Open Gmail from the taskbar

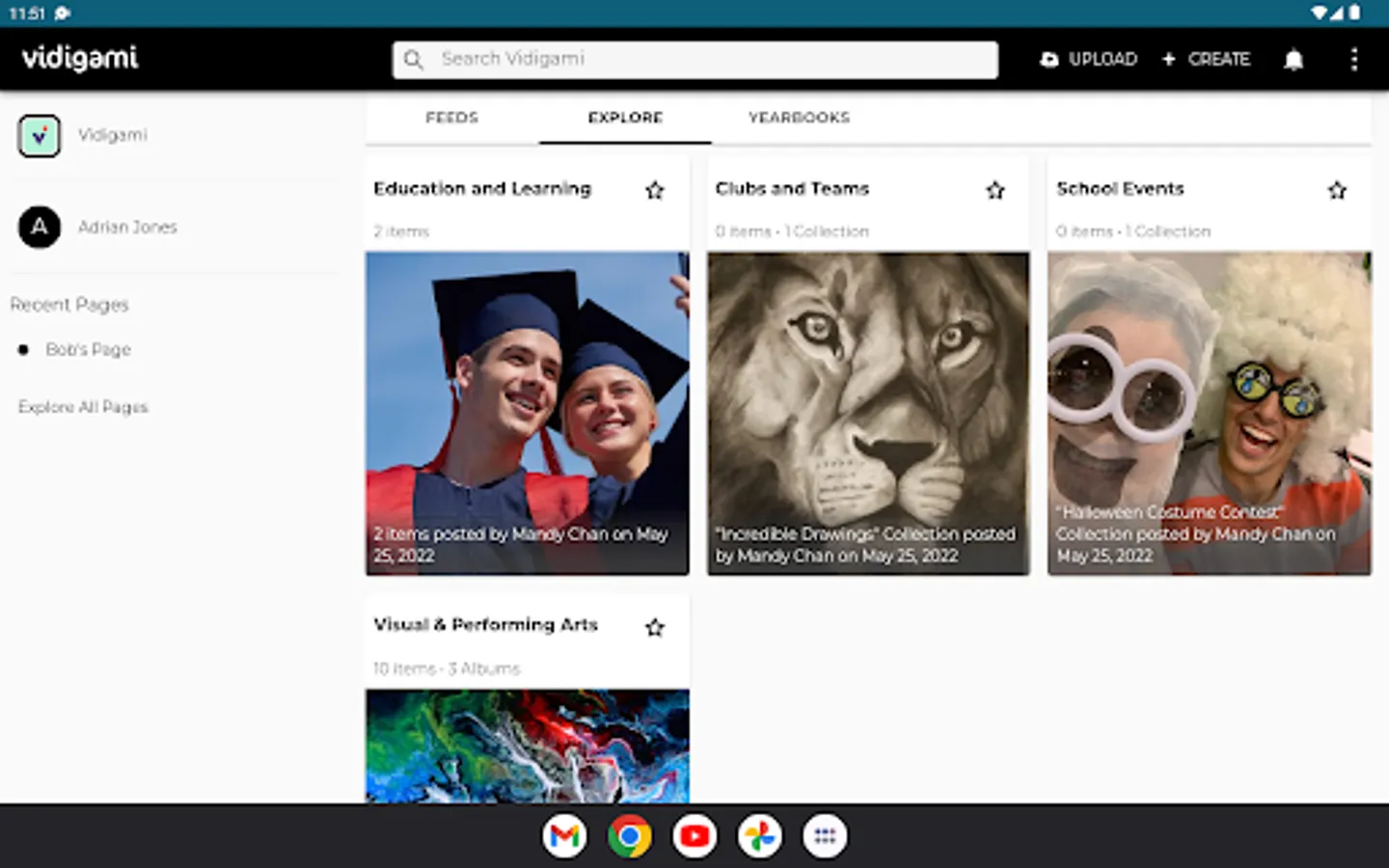point(564,836)
